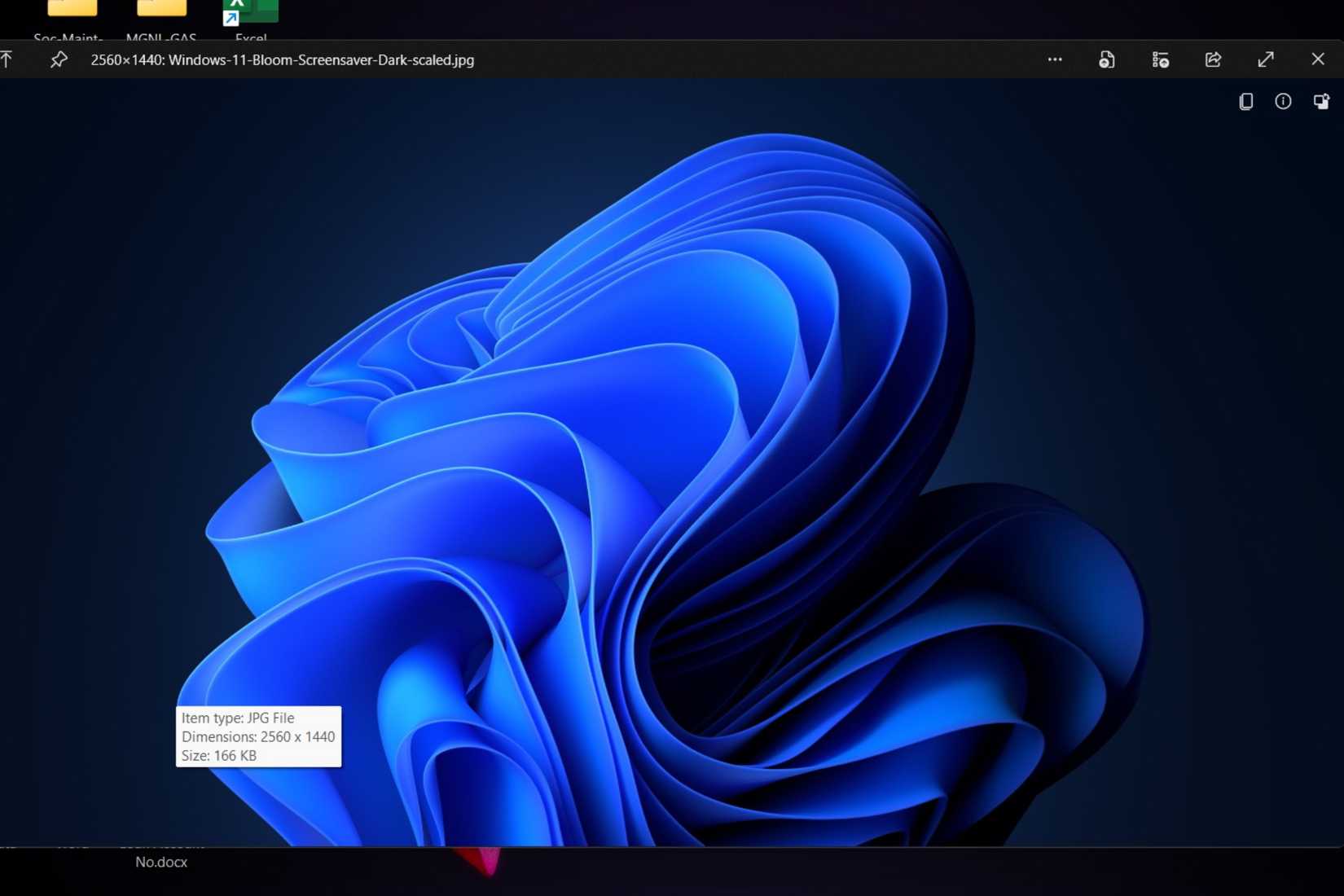Click the list-with-arrow toolbar icon
This screenshot has width=1344, height=896.
click(x=1161, y=59)
